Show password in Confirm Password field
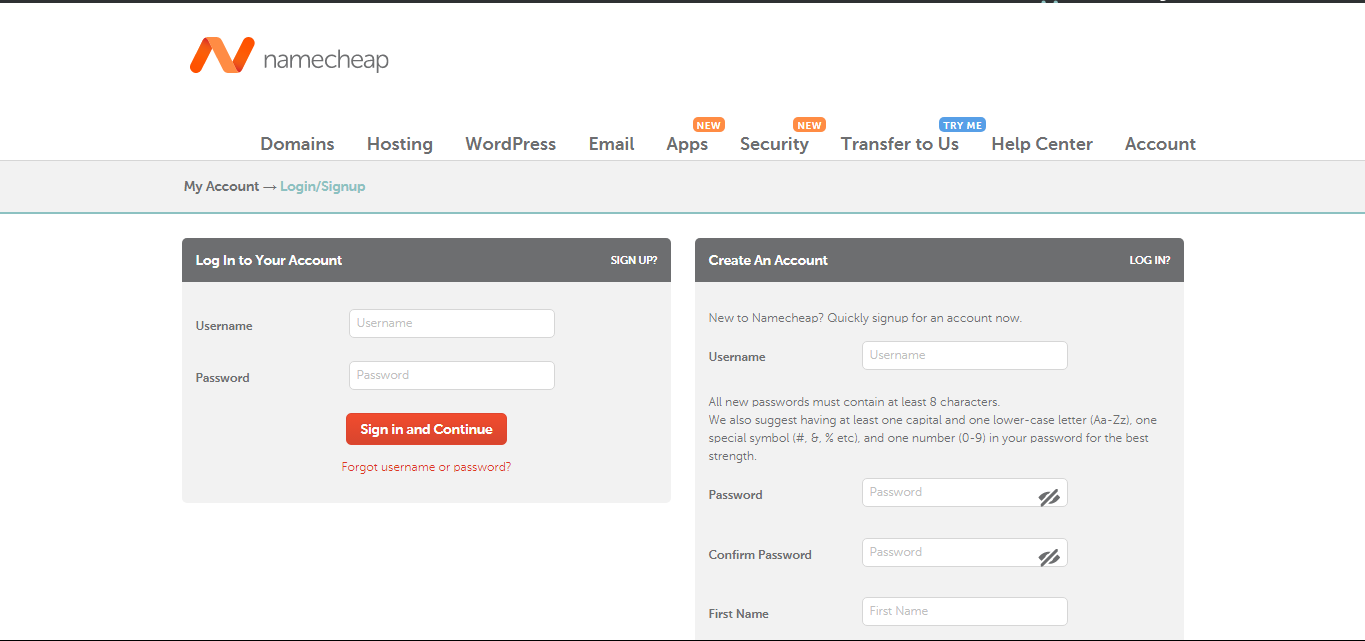This screenshot has height=641, width=1365. [x=1049, y=557]
